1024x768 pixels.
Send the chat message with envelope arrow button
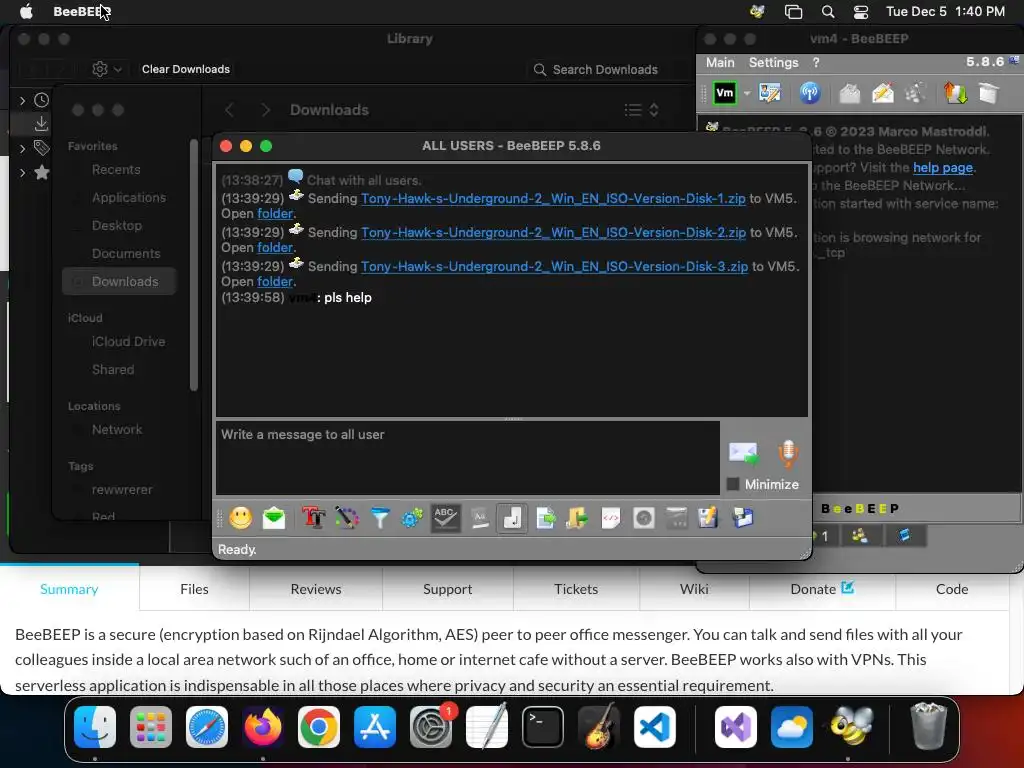(743, 453)
